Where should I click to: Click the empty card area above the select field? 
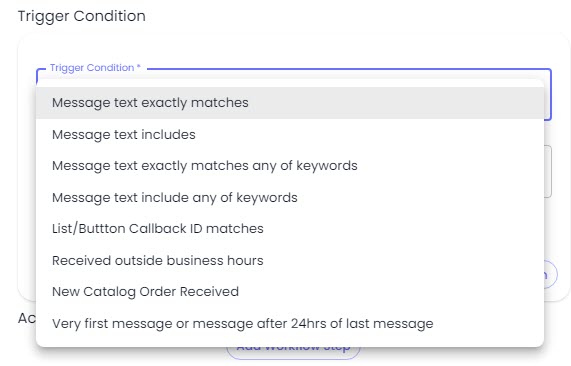(x=294, y=49)
